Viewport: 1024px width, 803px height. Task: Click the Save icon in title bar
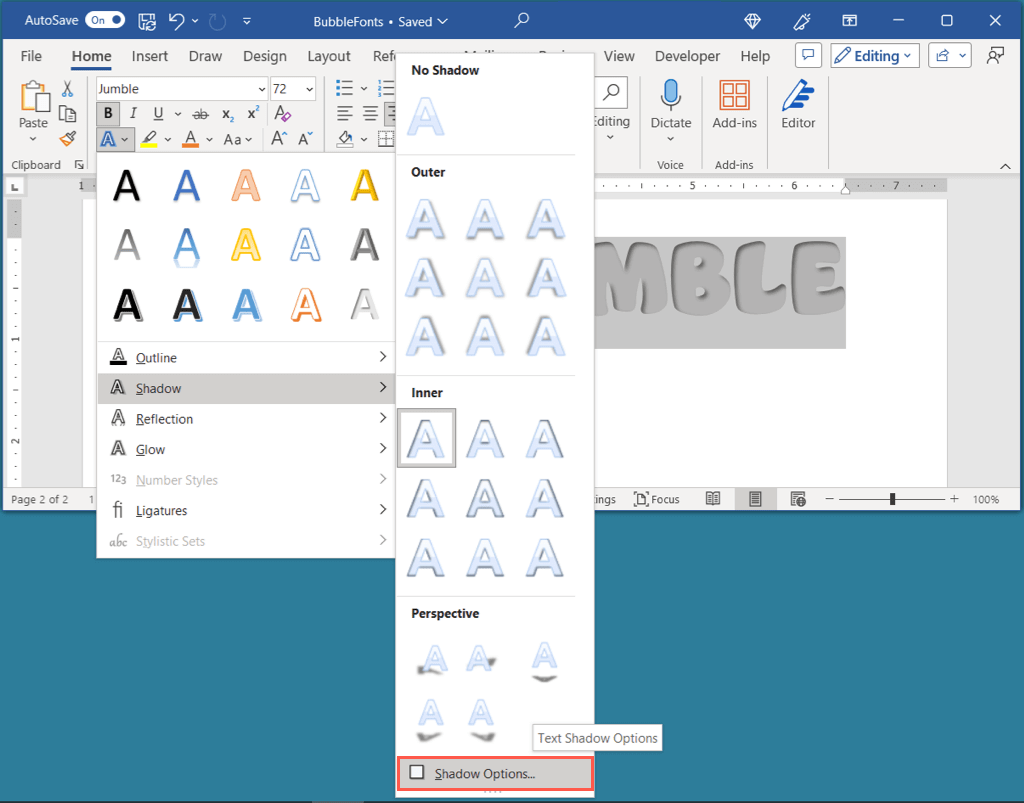click(x=146, y=20)
